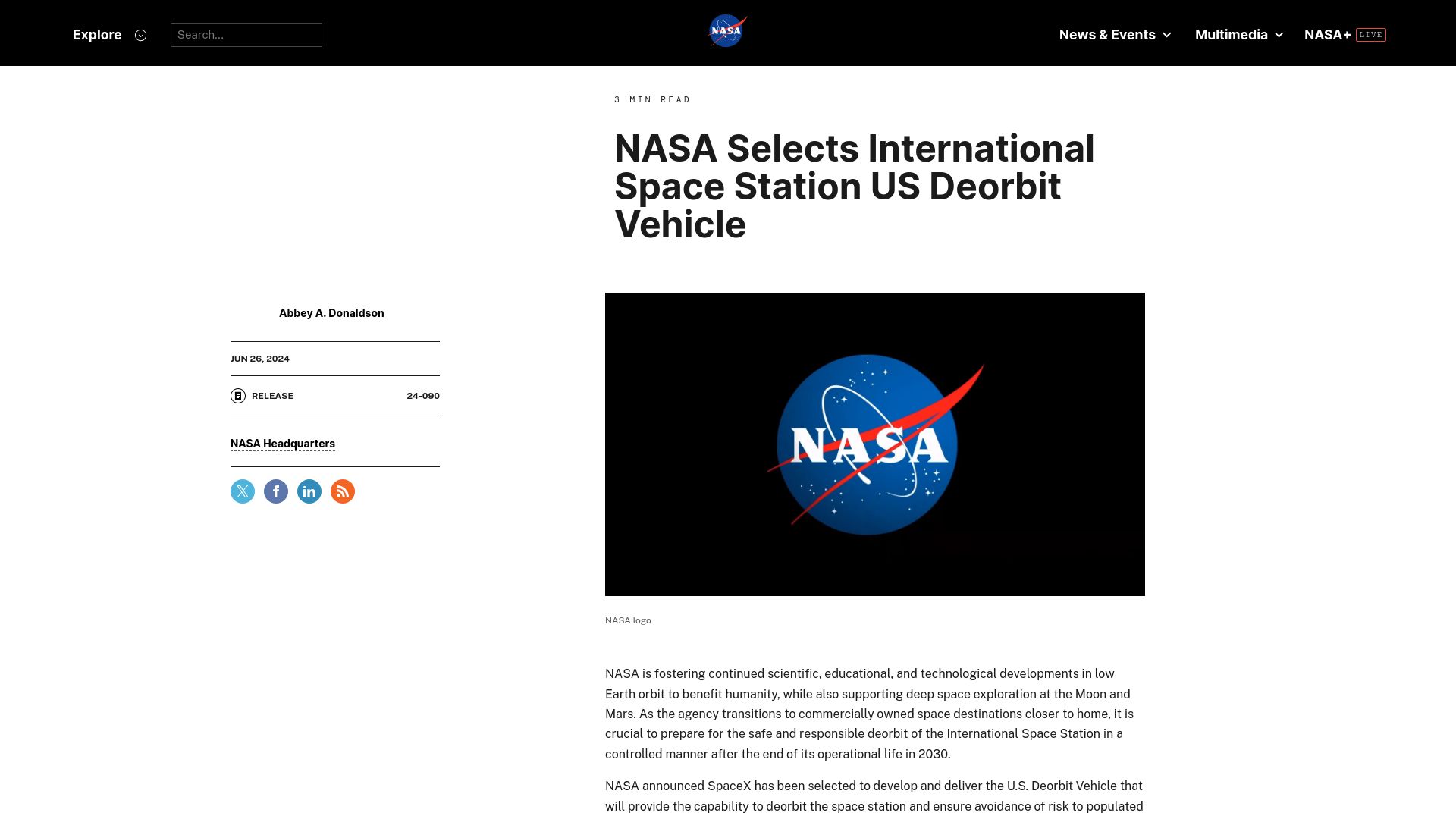Image resolution: width=1456 pixels, height=819 pixels.
Task: Click paragraph starting 'NASA announced SpaceX'
Action: pos(874,796)
